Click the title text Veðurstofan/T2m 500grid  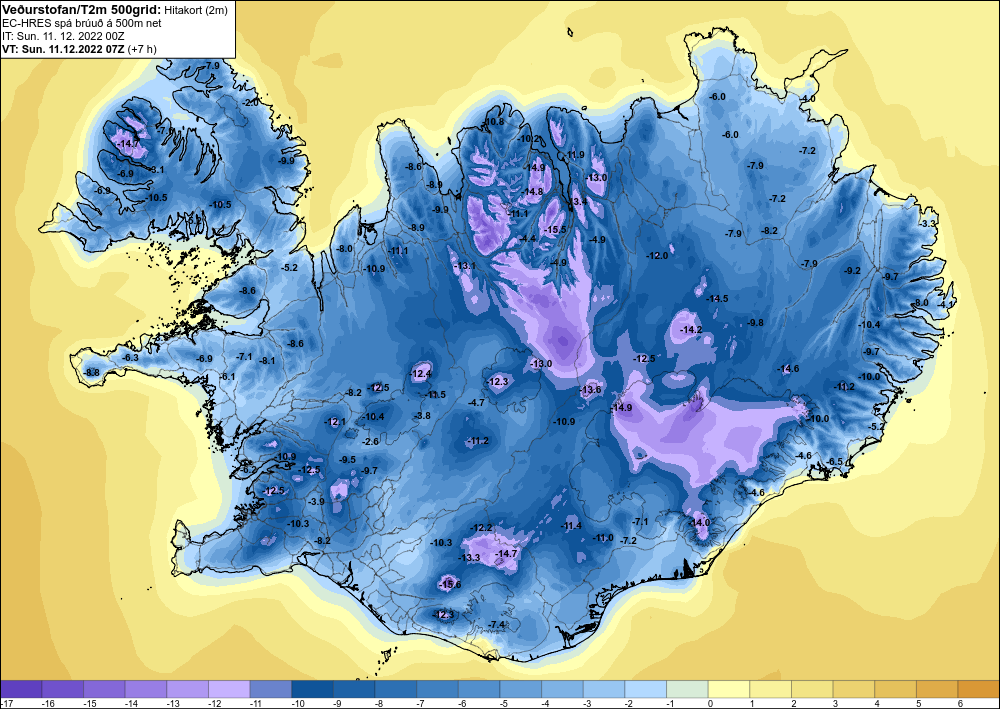(82, 9)
